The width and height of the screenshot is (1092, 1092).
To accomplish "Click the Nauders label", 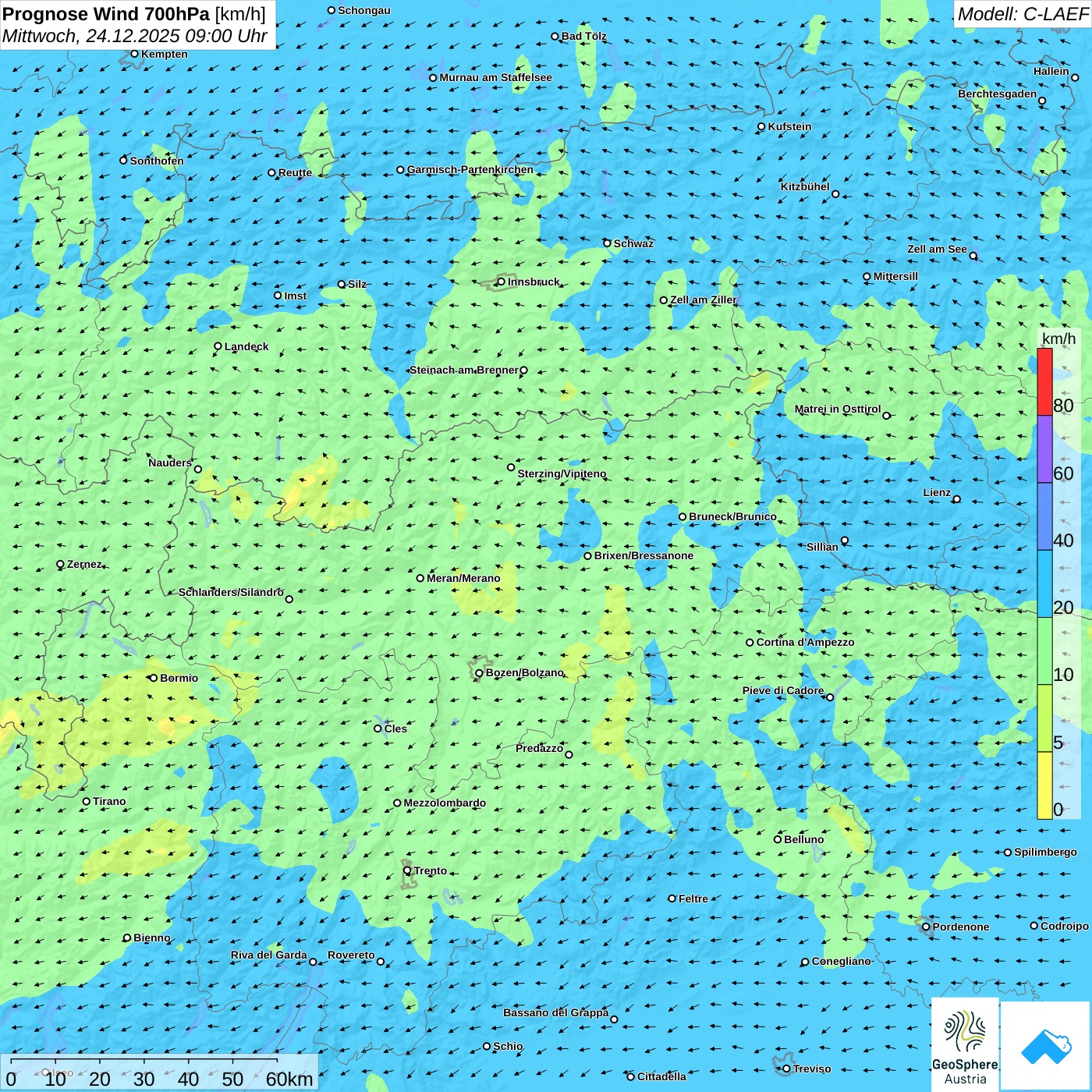I will point(170,463).
